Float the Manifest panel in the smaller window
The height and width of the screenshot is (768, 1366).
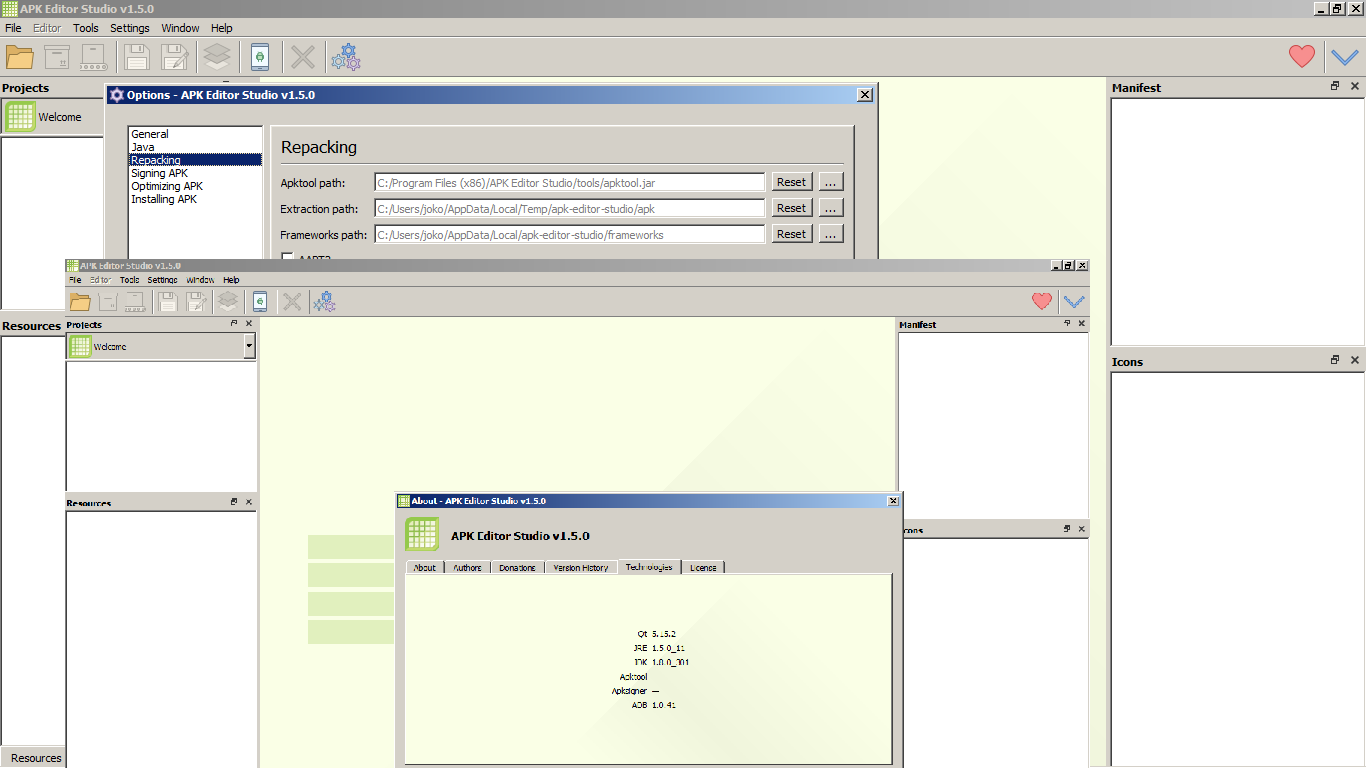coord(1067,323)
